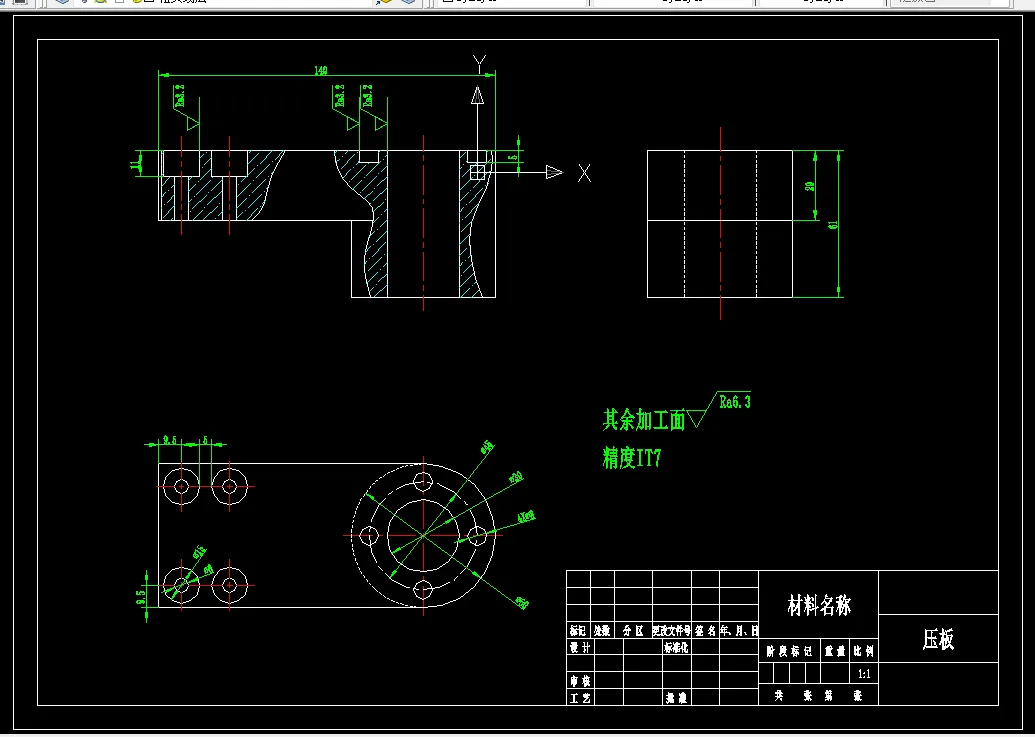Select the 批准 label cell
The height and width of the screenshot is (737, 1035).
(x=676, y=697)
